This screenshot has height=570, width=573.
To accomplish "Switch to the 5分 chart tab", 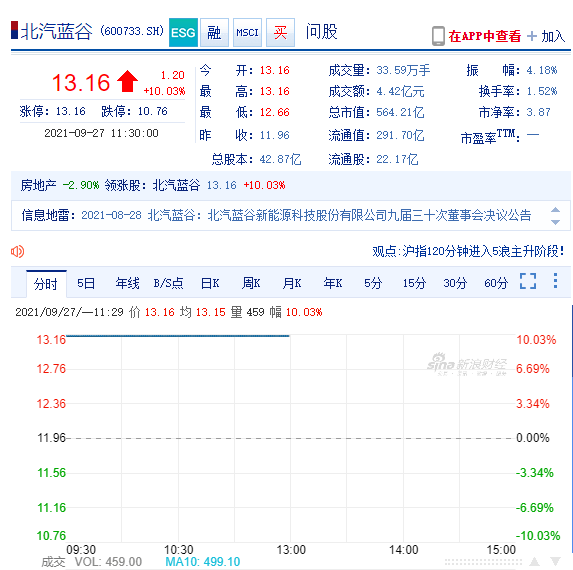I will tap(373, 283).
